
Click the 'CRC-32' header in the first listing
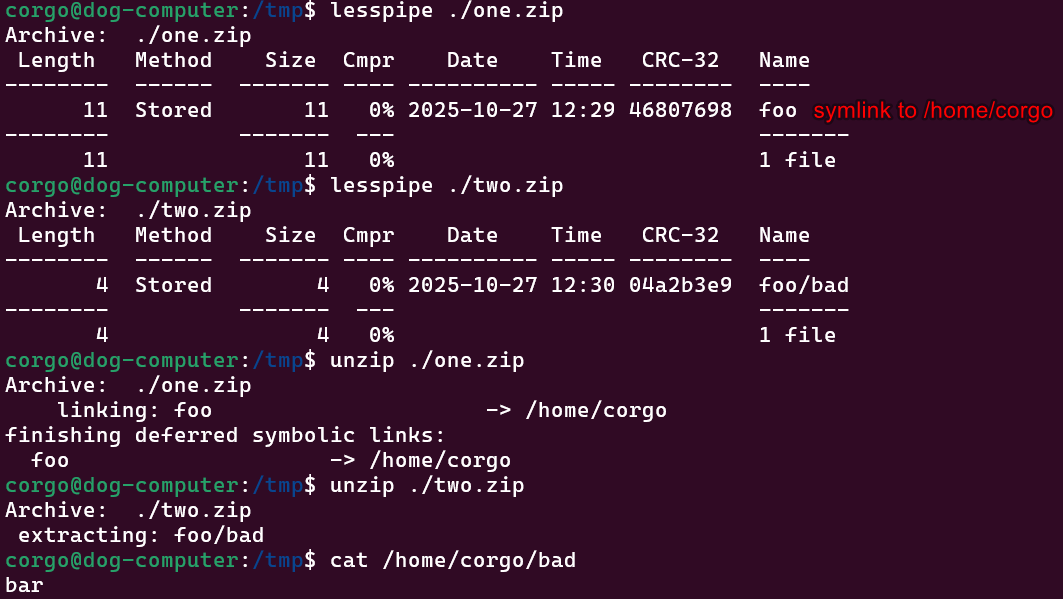(680, 60)
